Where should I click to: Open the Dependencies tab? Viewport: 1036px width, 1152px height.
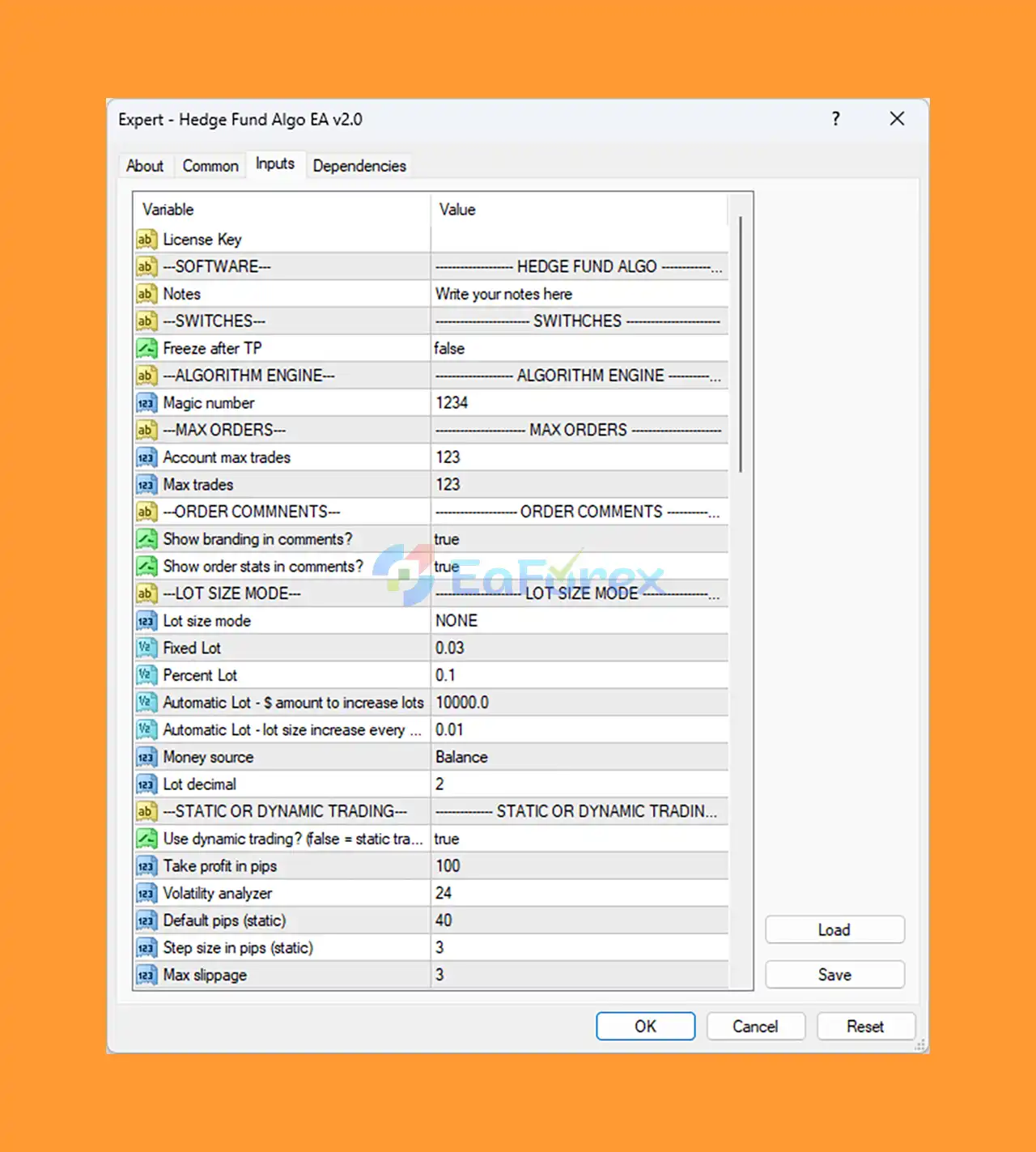coord(359,166)
